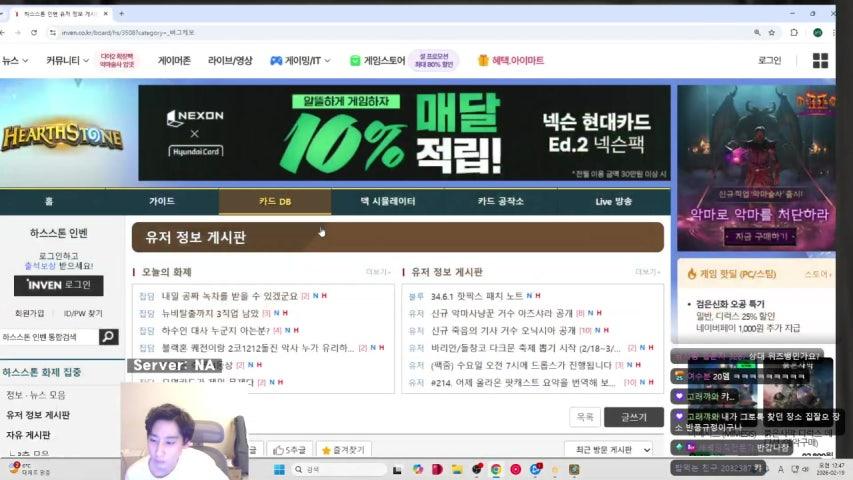Open post 하수인 대사 누군지 아는분?
This screenshot has height=480, width=853.
point(215,330)
